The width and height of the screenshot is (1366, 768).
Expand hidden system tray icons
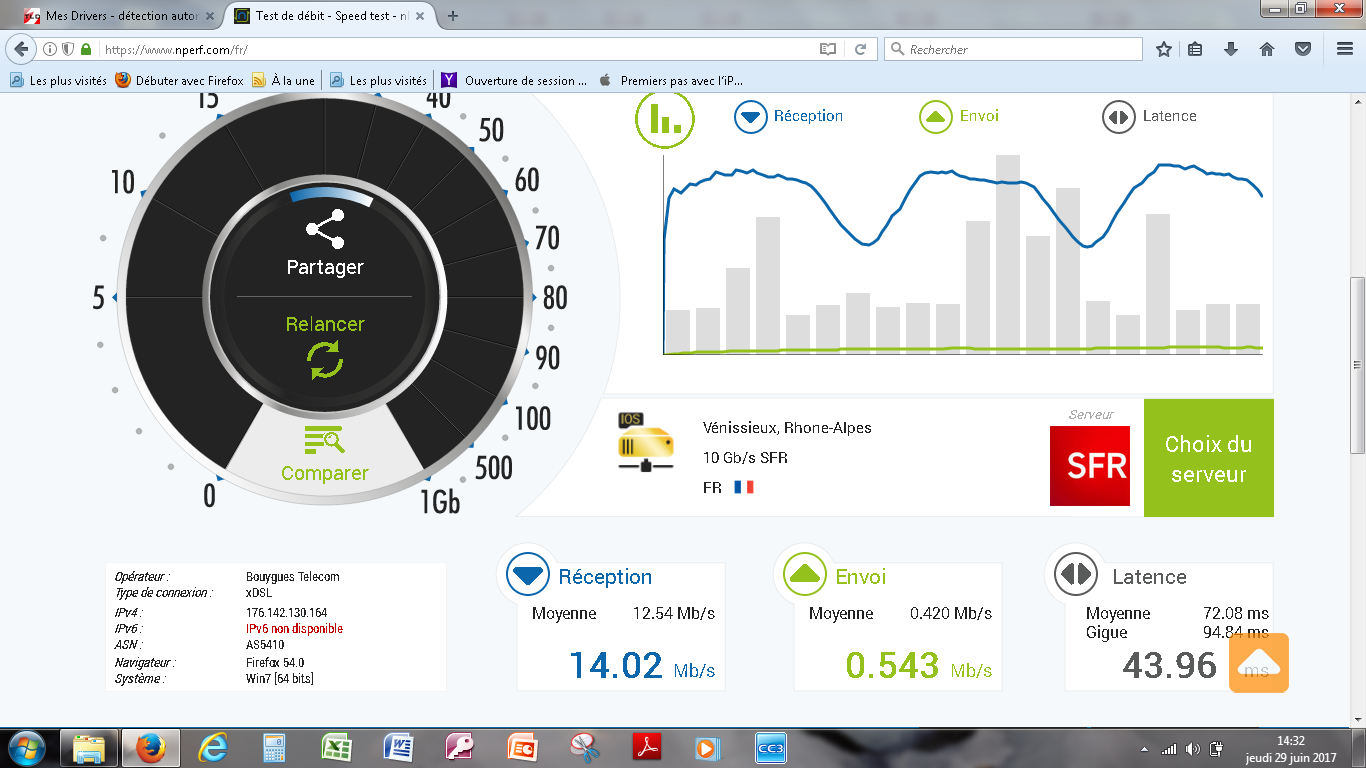click(x=1144, y=749)
